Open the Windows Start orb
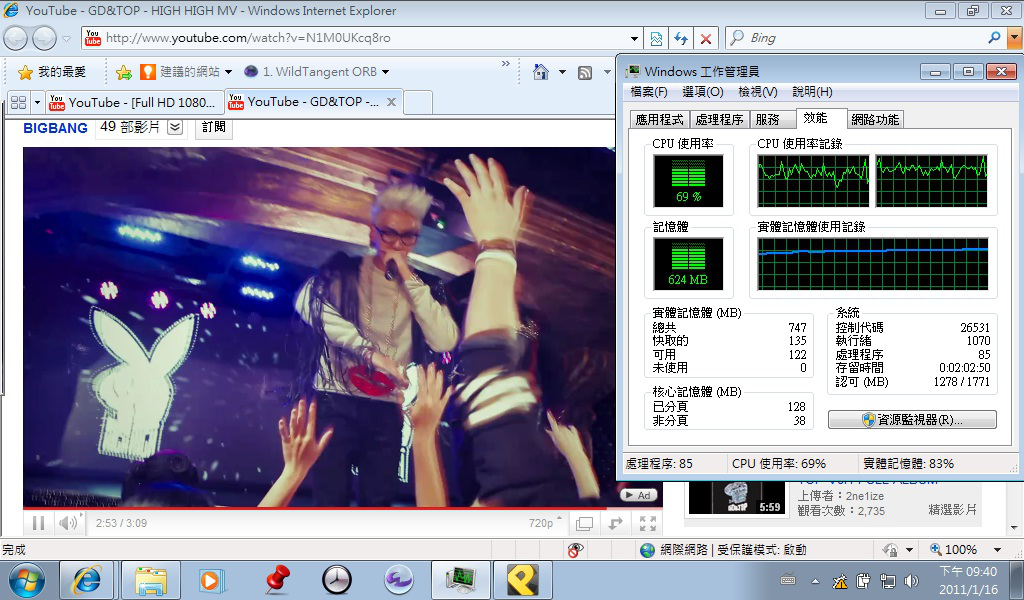Image resolution: width=1024 pixels, height=600 pixels. point(27,580)
